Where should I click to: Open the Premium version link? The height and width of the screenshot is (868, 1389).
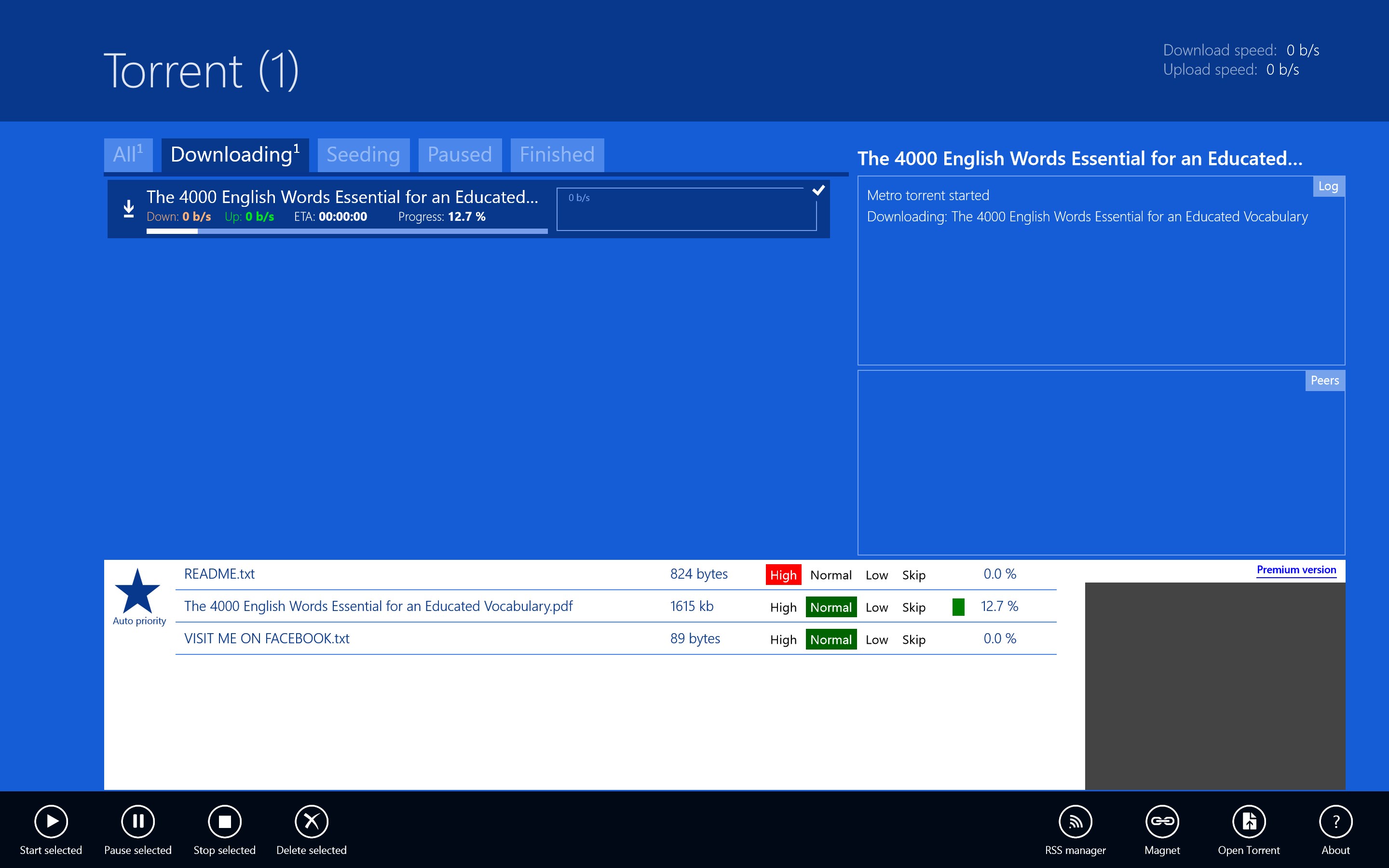click(1296, 570)
